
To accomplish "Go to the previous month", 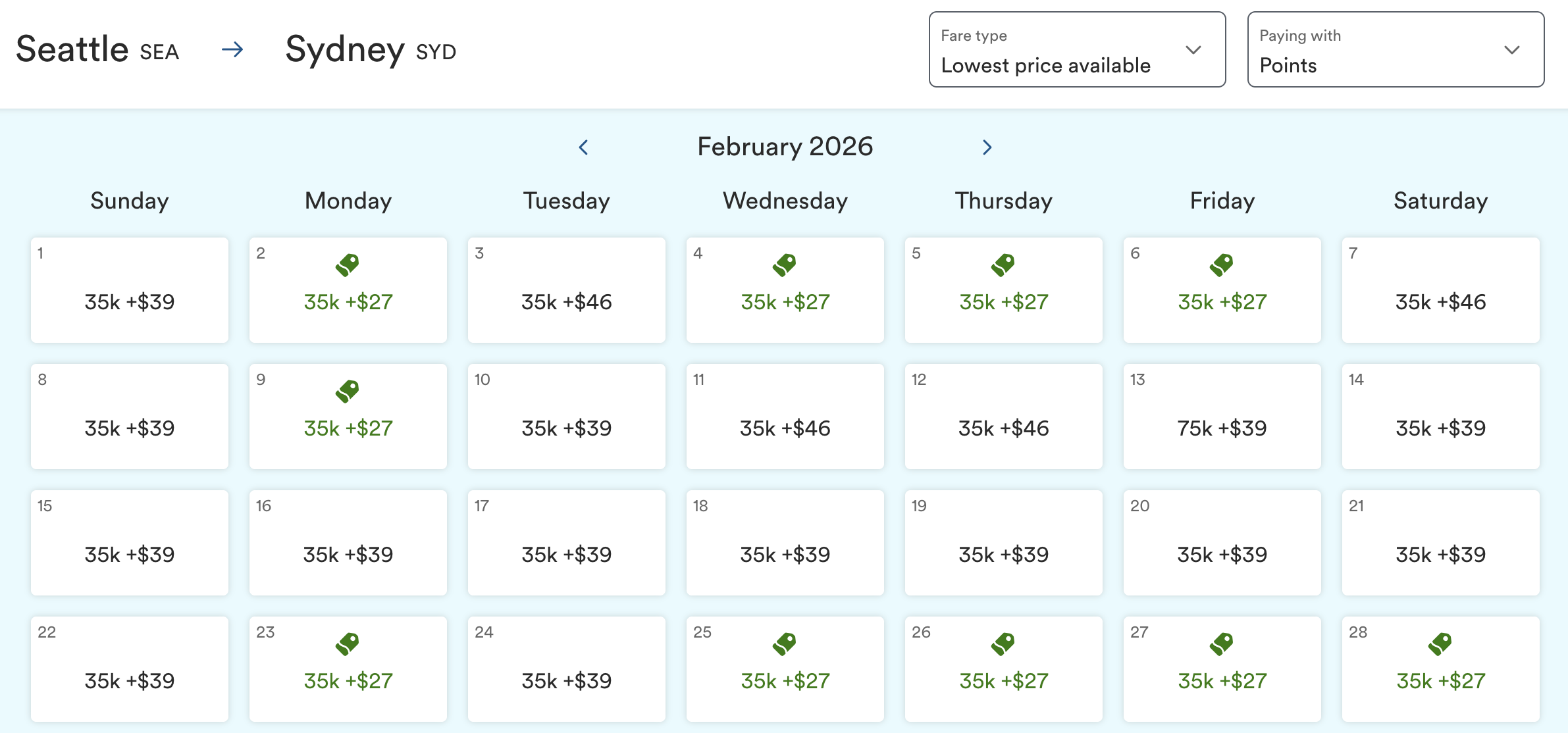I will pyautogui.click(x=583, y=147).
